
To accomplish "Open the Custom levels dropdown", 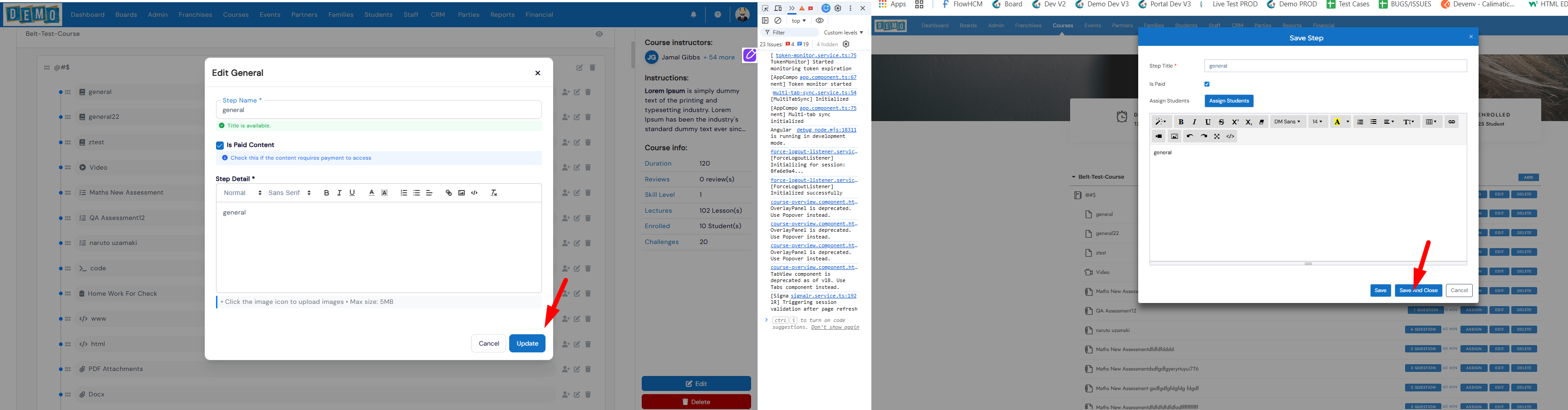I will pyautogui.click(x=843, y=33).
